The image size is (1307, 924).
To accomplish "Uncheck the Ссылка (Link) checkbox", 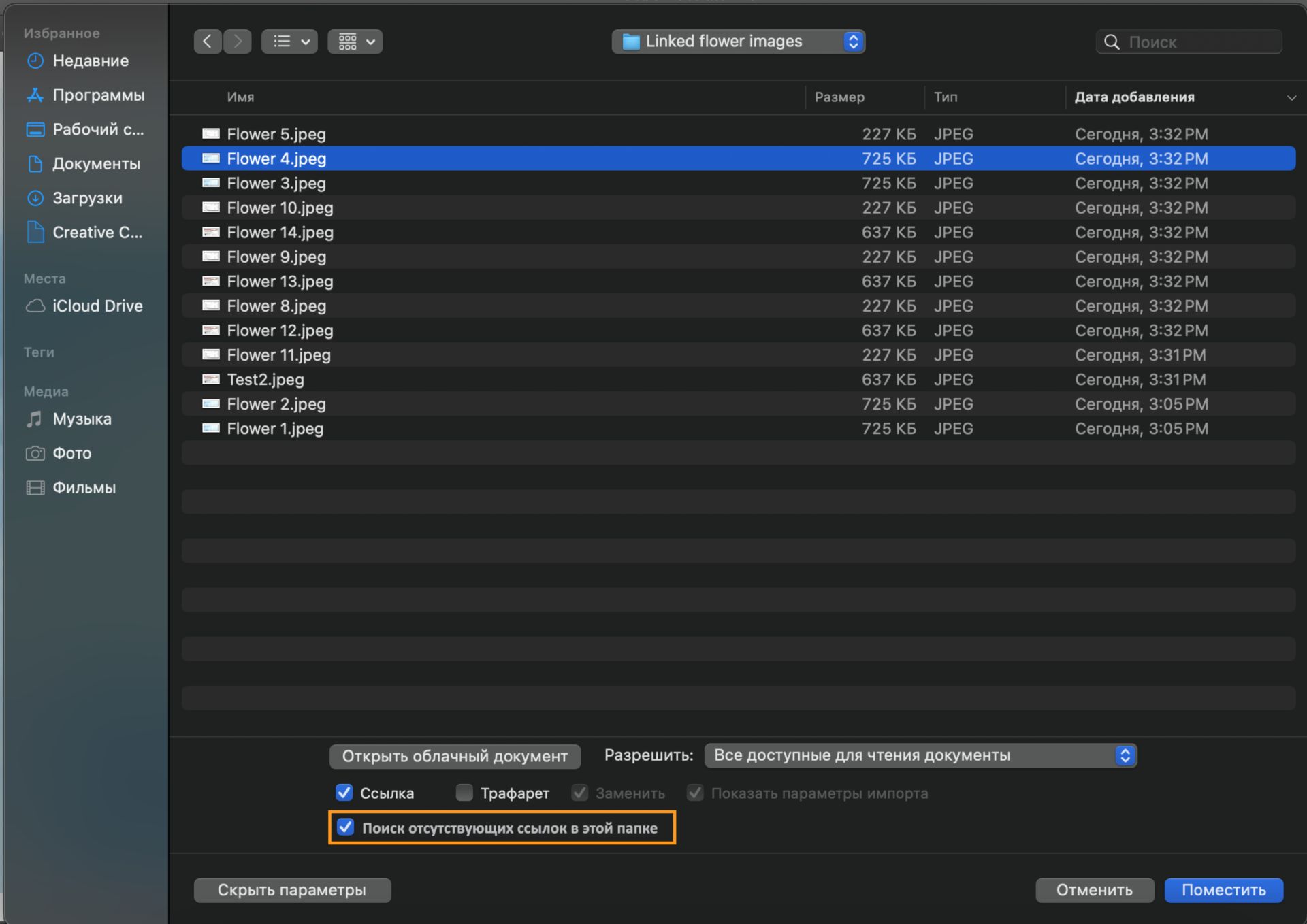I will 344,793.
